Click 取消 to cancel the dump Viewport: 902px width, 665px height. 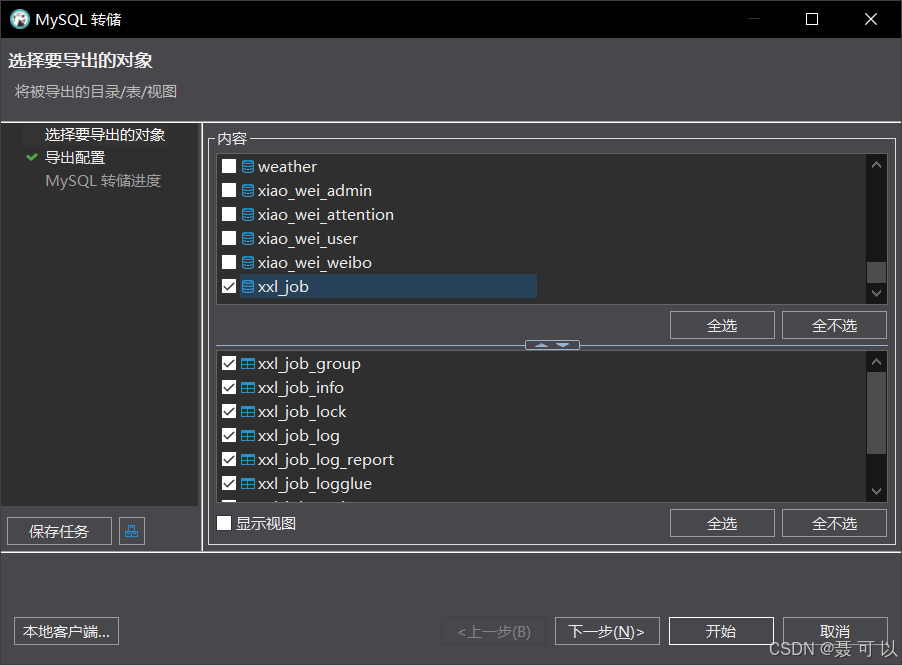[x=835, y=631]
